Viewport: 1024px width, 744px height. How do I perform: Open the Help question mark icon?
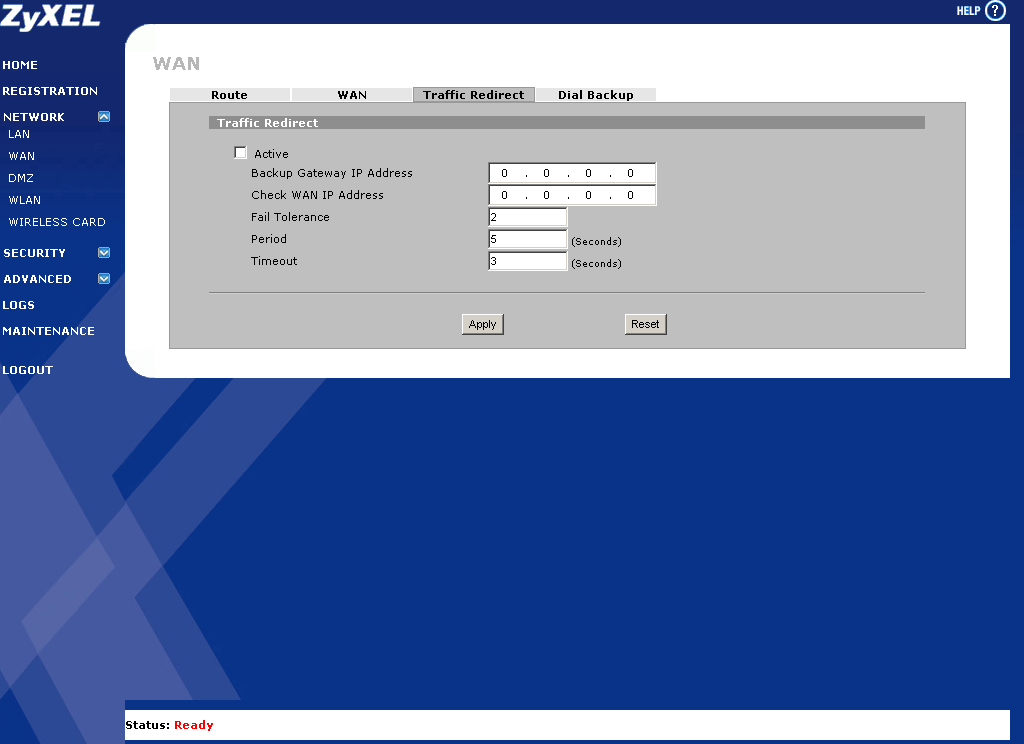(995, 10)
